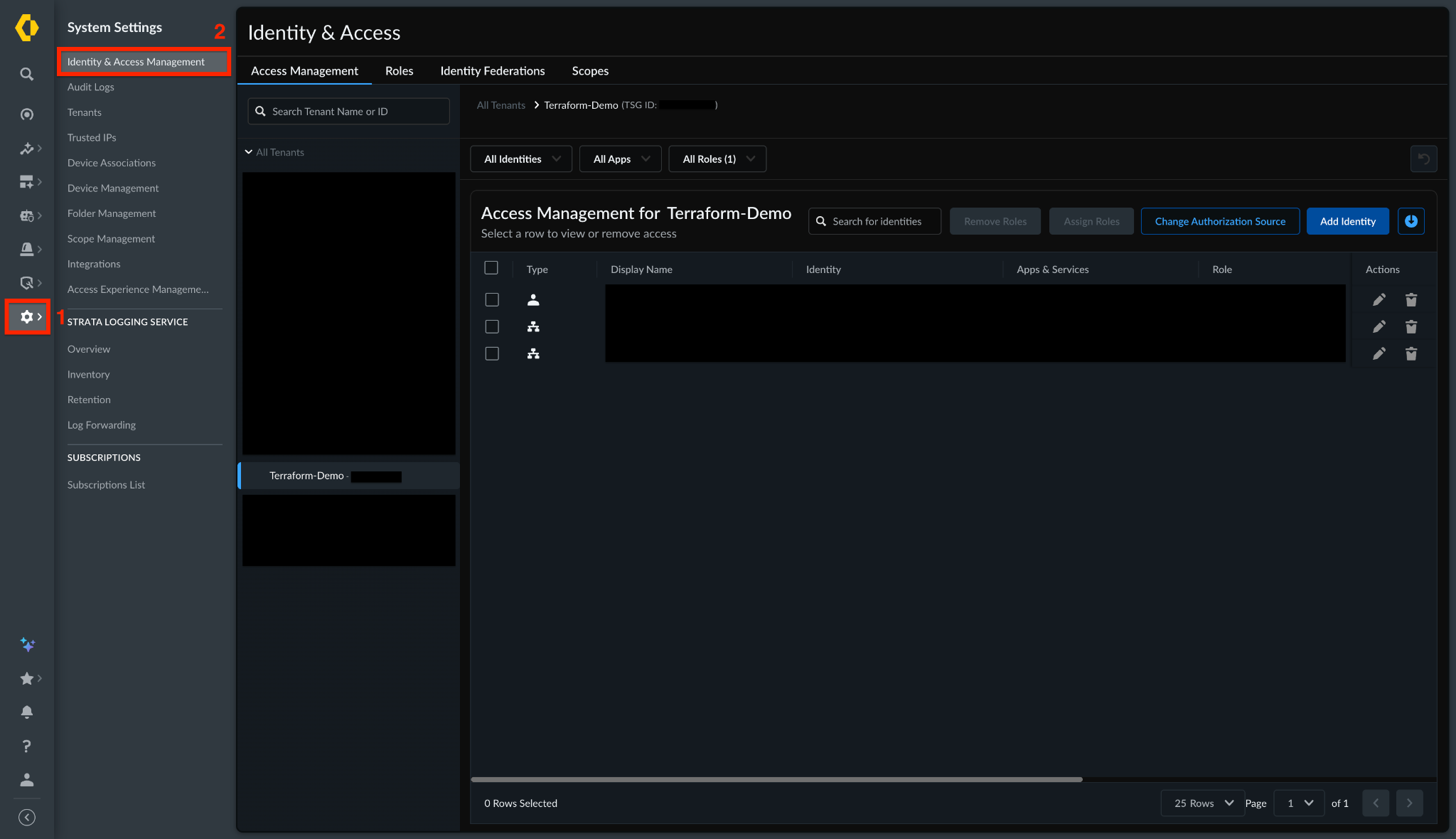Open Trusted IPs in System Settings

92,138
